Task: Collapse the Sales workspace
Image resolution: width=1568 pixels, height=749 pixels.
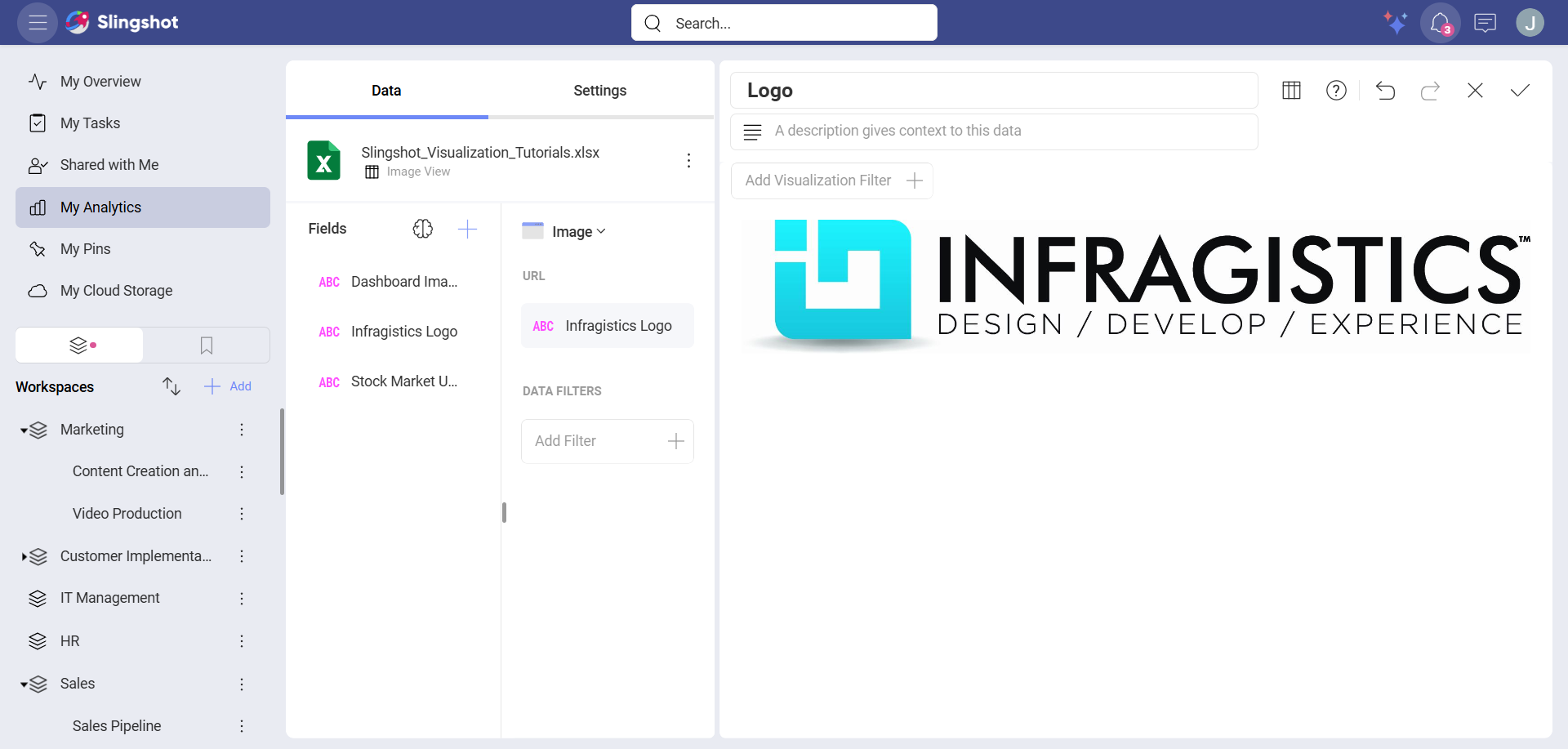Action: [x=24, y=684]
